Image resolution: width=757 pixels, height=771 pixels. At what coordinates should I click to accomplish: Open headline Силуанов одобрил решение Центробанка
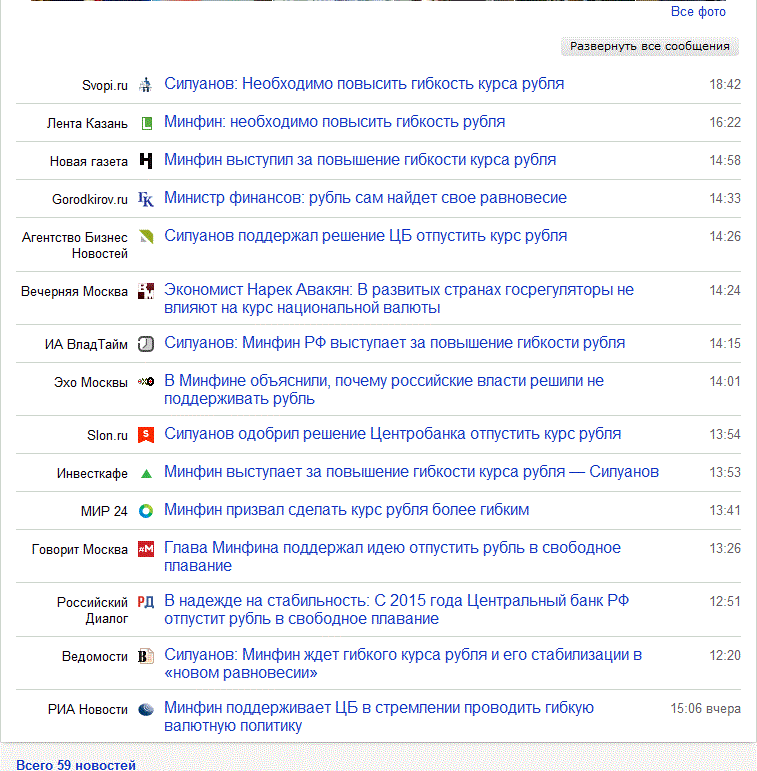coord(392,434)
